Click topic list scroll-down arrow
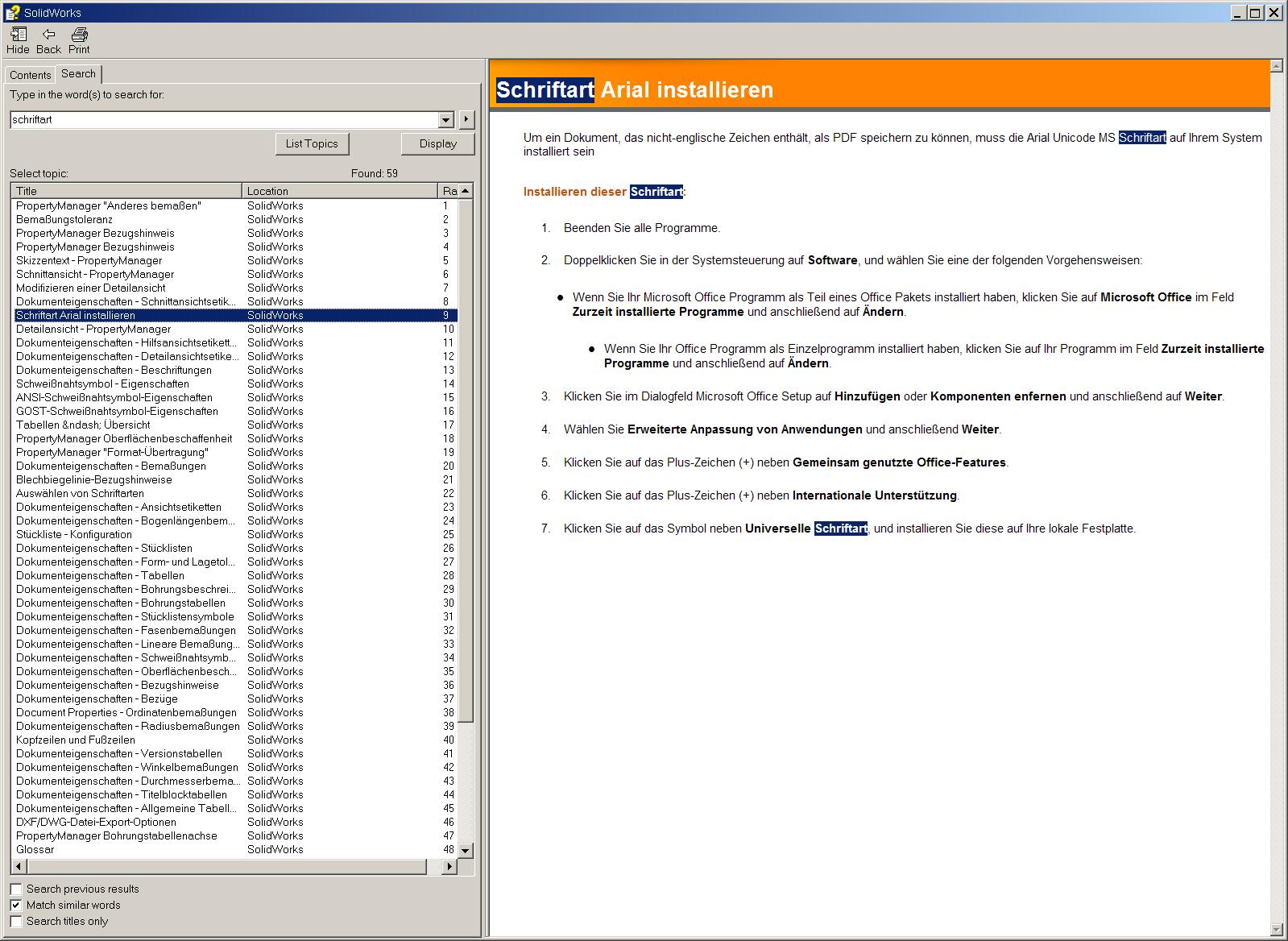Screen dimensions: 1288x941 click(466, 850)
